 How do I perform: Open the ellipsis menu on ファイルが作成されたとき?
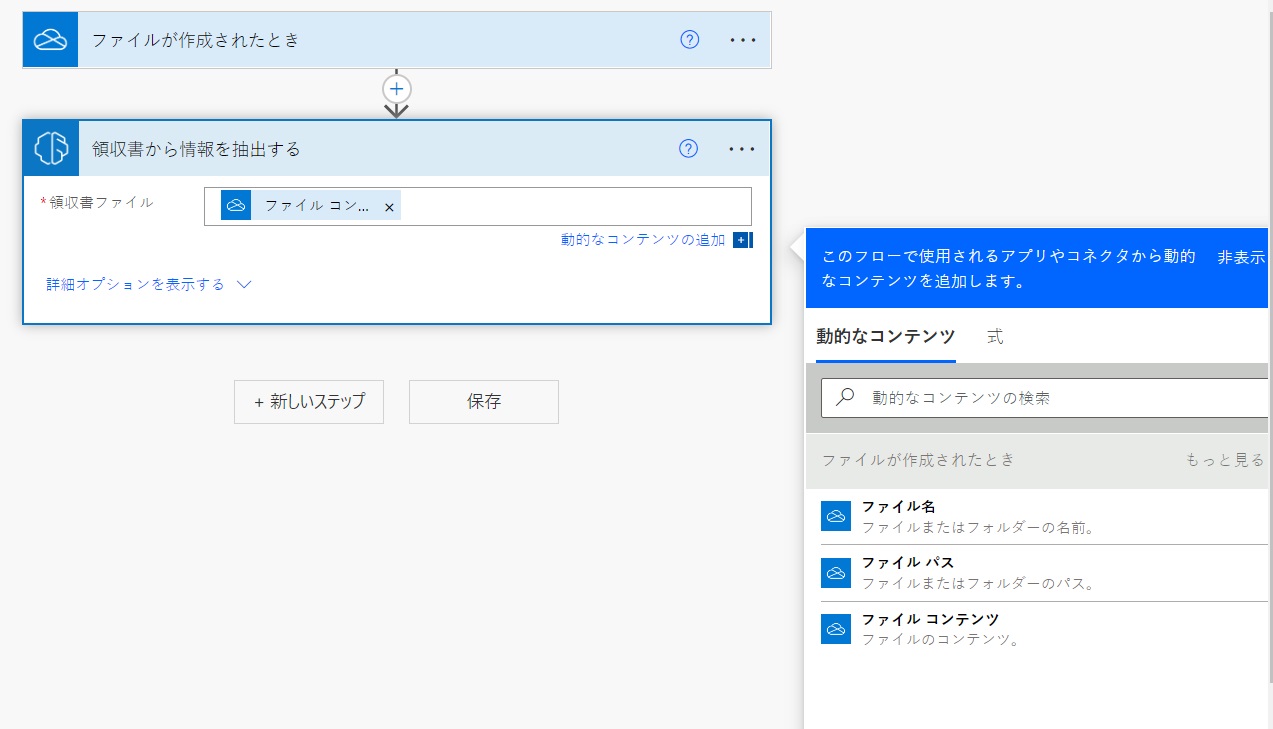click(743, 40)
